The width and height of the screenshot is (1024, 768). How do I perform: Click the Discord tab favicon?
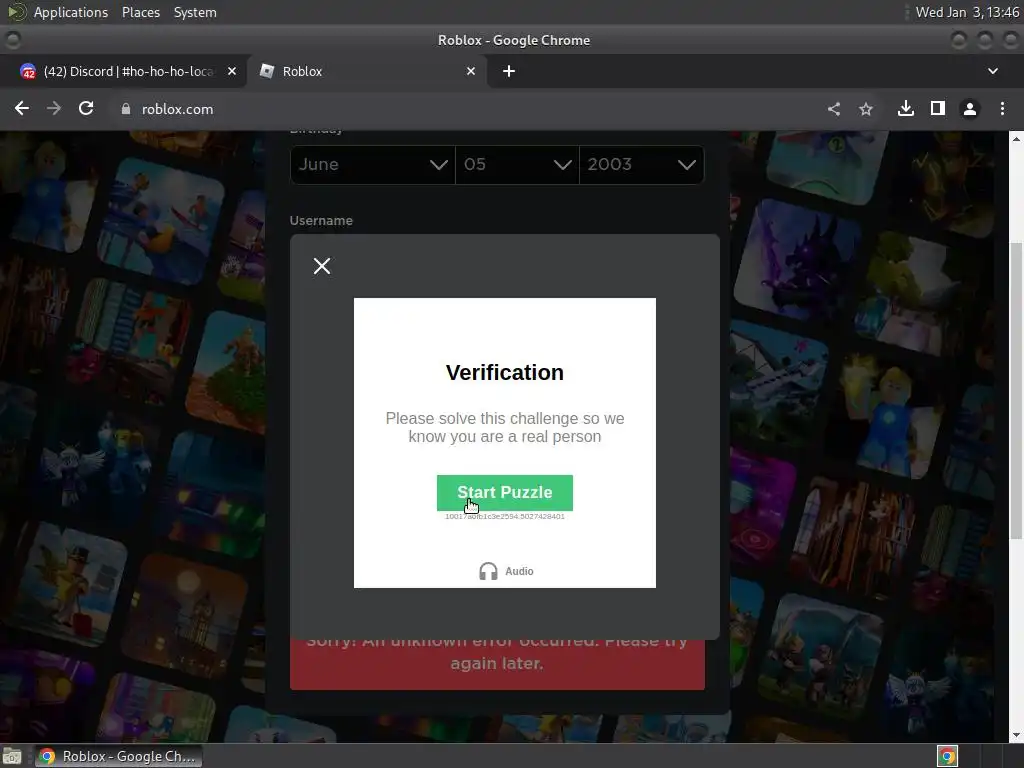[x=27, y=71]
